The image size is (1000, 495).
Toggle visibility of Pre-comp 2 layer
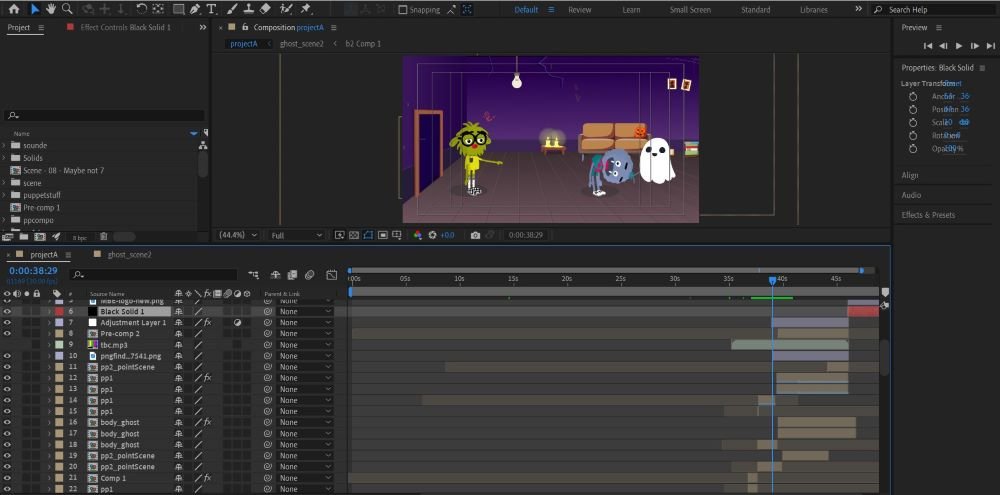(7, 334)
